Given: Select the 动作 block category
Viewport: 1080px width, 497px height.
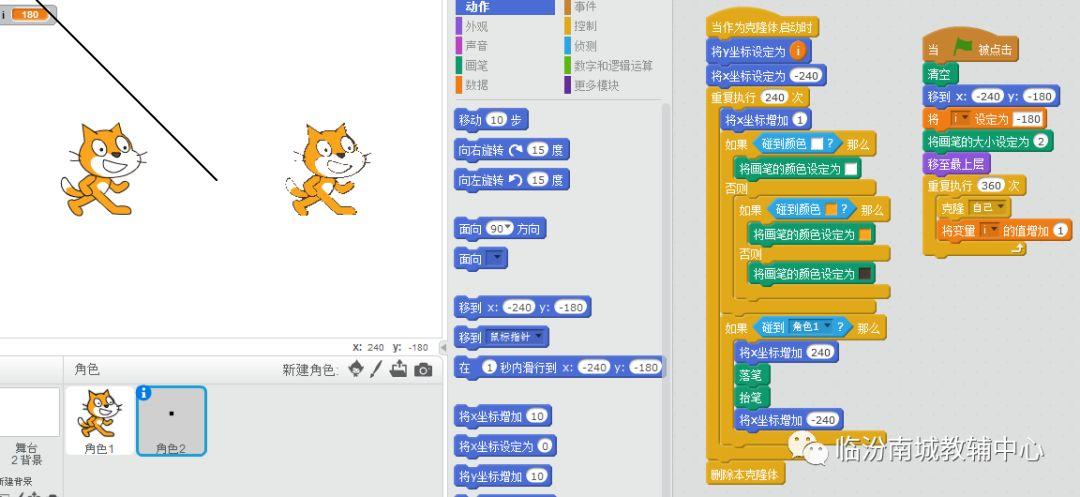Looking at the screenshot, I should [x=505, y=7].
